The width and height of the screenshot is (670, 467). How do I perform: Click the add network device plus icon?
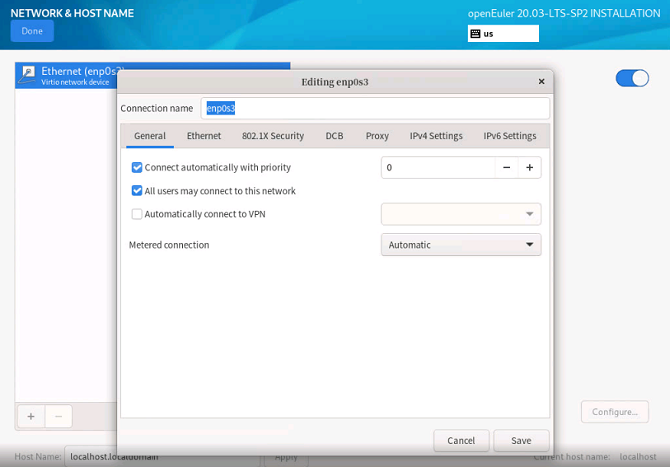tap(30, 415)
